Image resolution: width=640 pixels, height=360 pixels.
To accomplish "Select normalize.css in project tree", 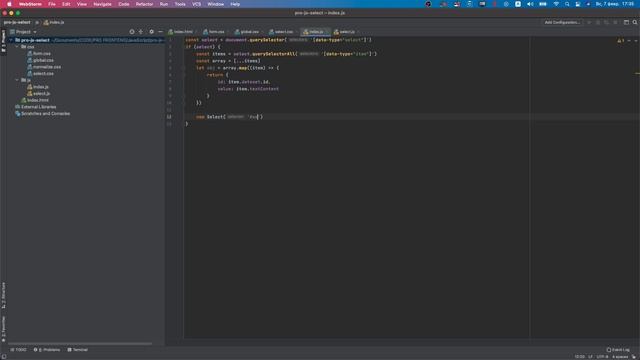I will click(x=44, y=67).
